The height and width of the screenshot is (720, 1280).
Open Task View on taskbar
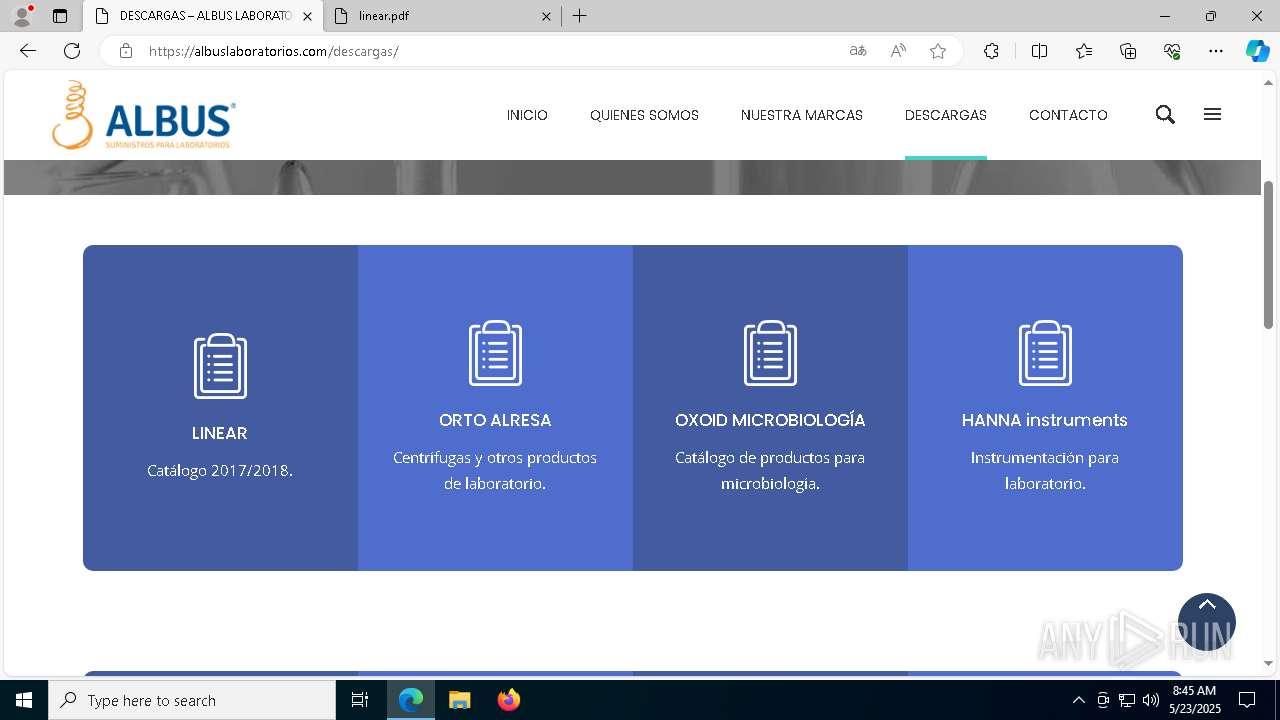click(360, 700)
